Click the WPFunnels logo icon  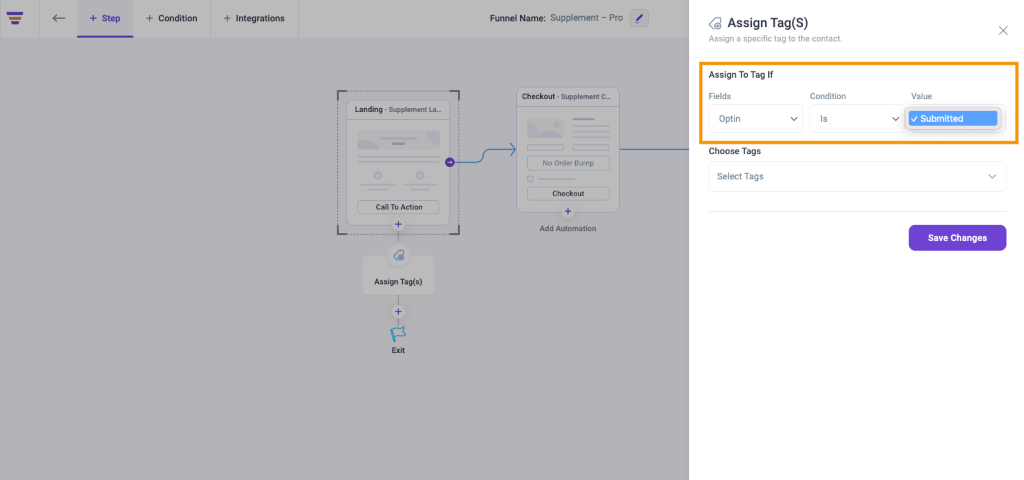15,18
